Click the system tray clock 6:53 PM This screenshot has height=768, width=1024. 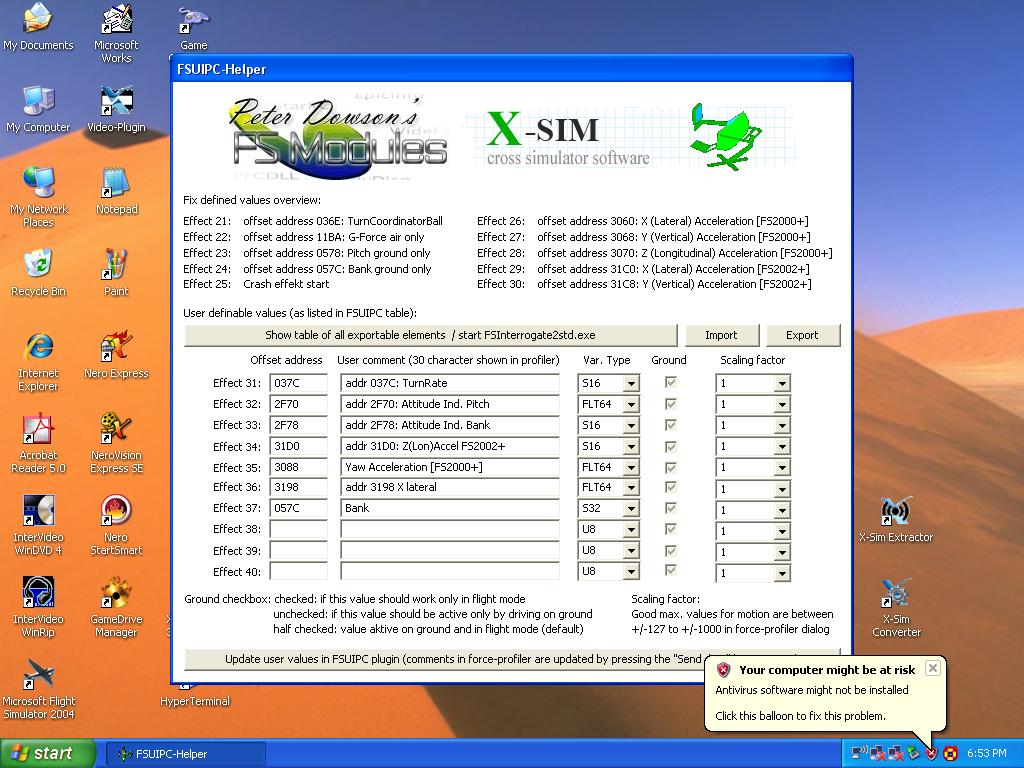pyautogui.click(x=987, y=753)
